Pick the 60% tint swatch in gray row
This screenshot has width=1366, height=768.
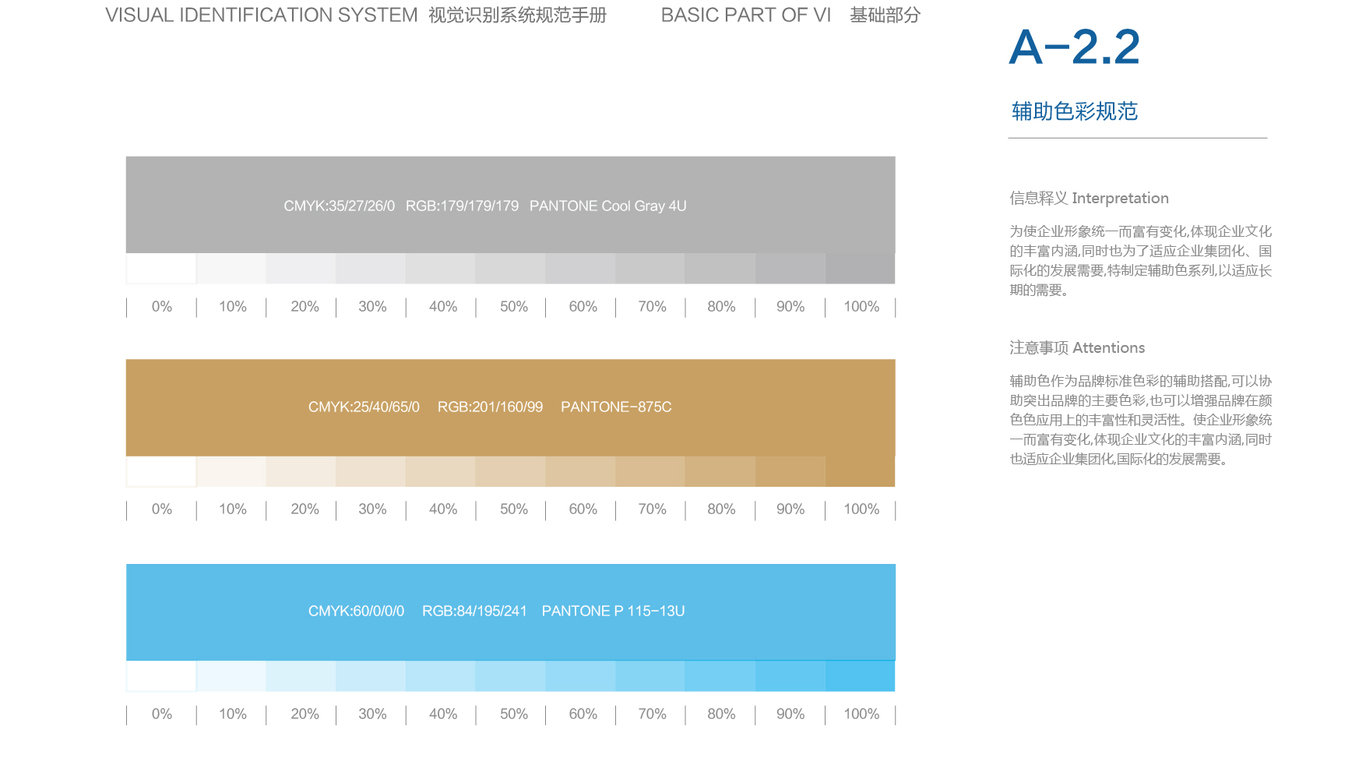tap(581, 268)
